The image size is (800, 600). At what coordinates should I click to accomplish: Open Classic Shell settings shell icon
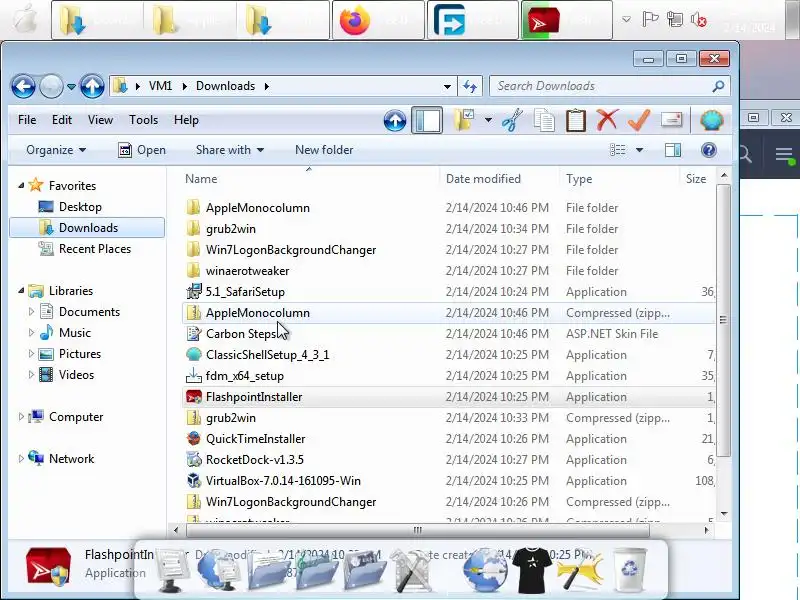tap(711, 120)
